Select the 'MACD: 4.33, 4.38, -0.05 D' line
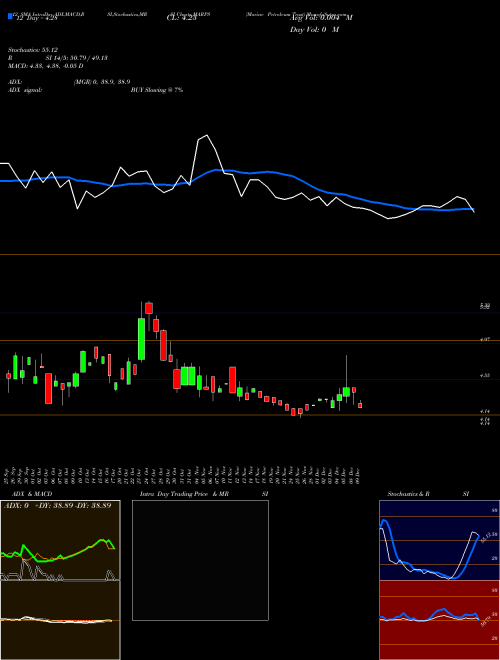The height and width of the screenshot is (660, 500). tap(45, 66)
